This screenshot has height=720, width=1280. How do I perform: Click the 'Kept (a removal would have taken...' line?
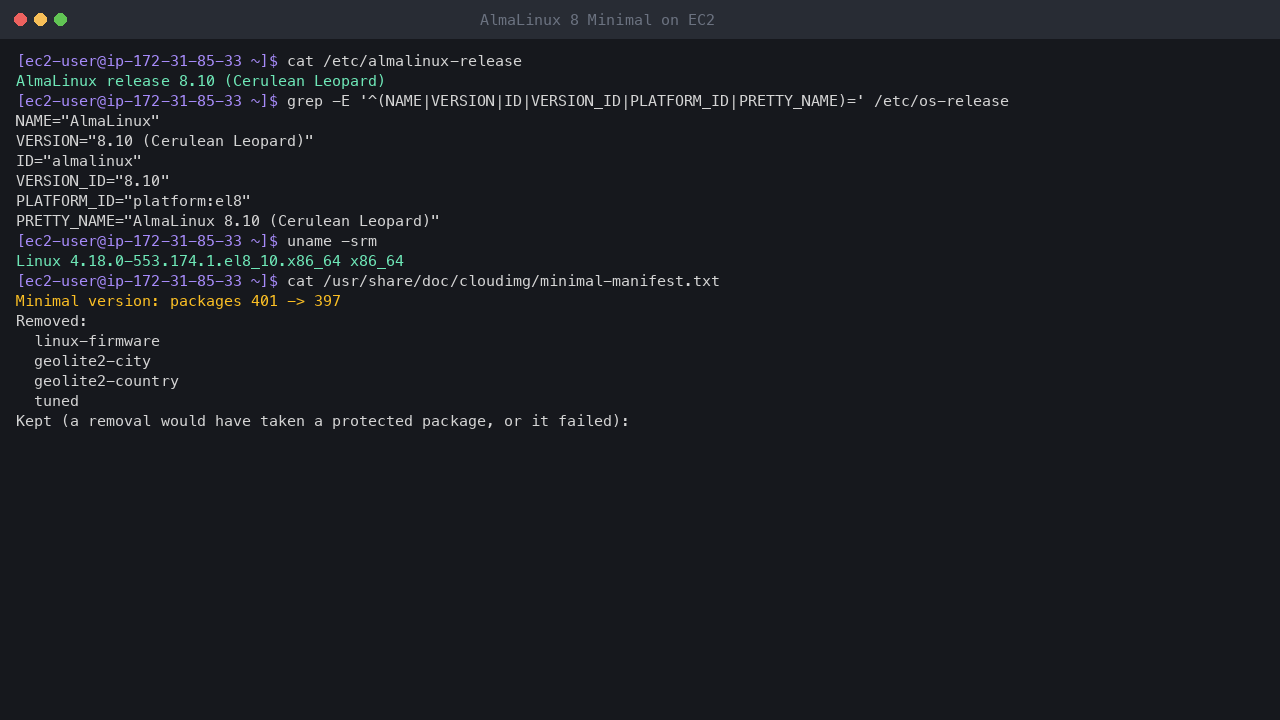323,421
